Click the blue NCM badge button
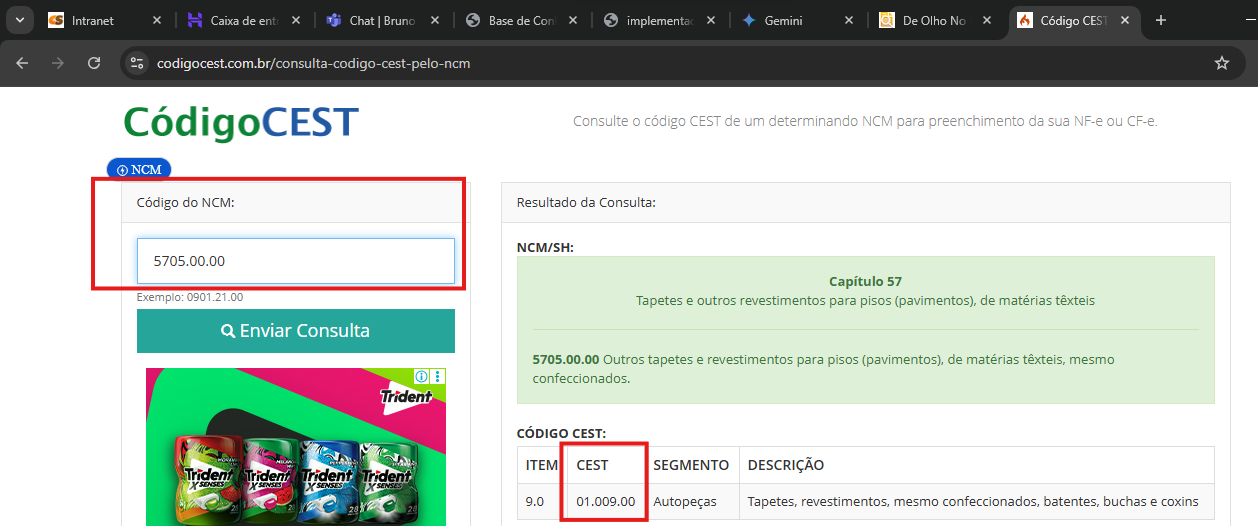This screenshot has height=526, width=1258. coord(139,169)
